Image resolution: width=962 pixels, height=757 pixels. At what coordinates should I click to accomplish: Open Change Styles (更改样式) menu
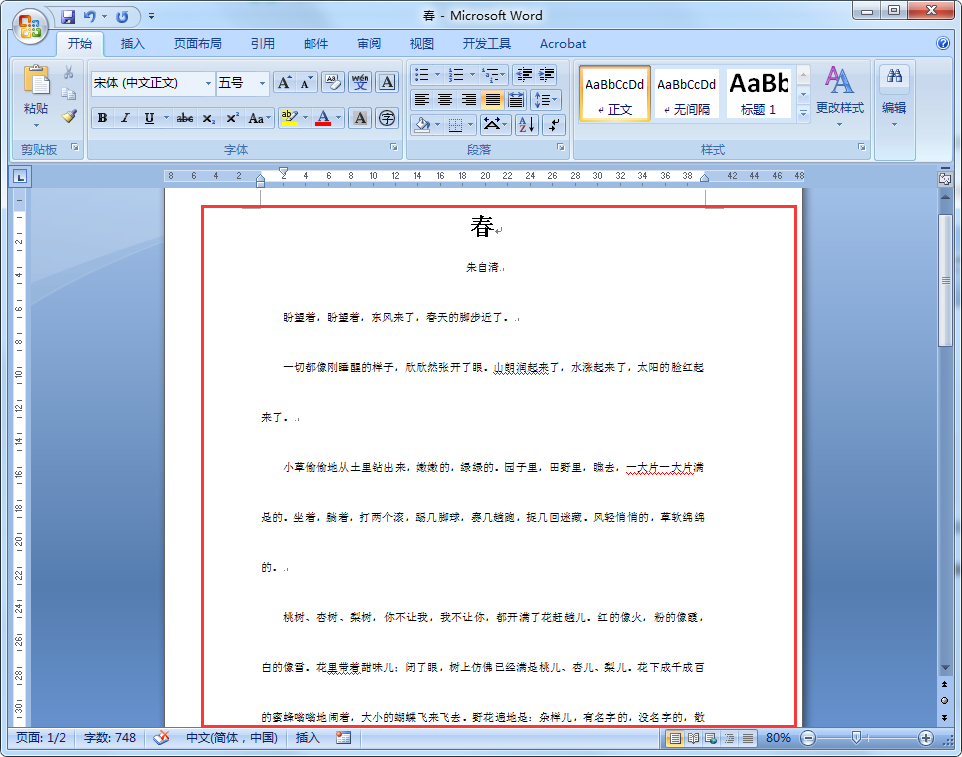click(839, 97)
